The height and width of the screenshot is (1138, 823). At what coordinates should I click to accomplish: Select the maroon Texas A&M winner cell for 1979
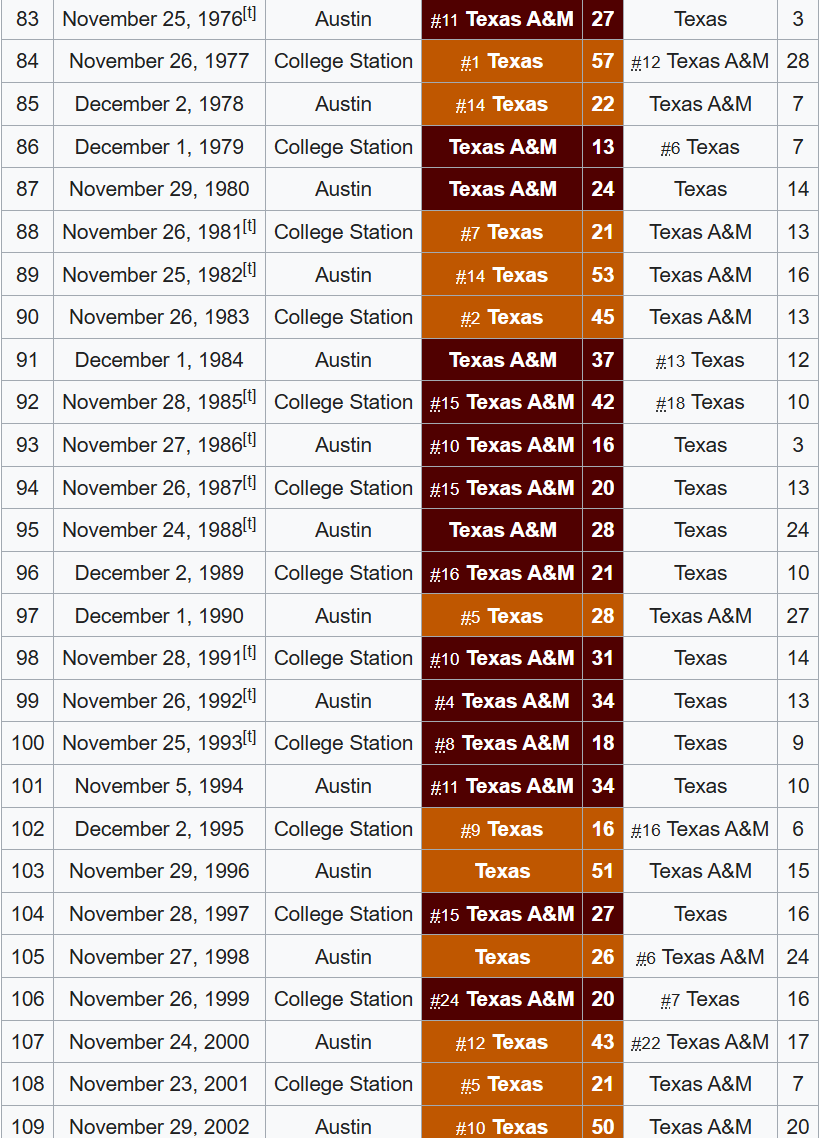coord(502,147)
